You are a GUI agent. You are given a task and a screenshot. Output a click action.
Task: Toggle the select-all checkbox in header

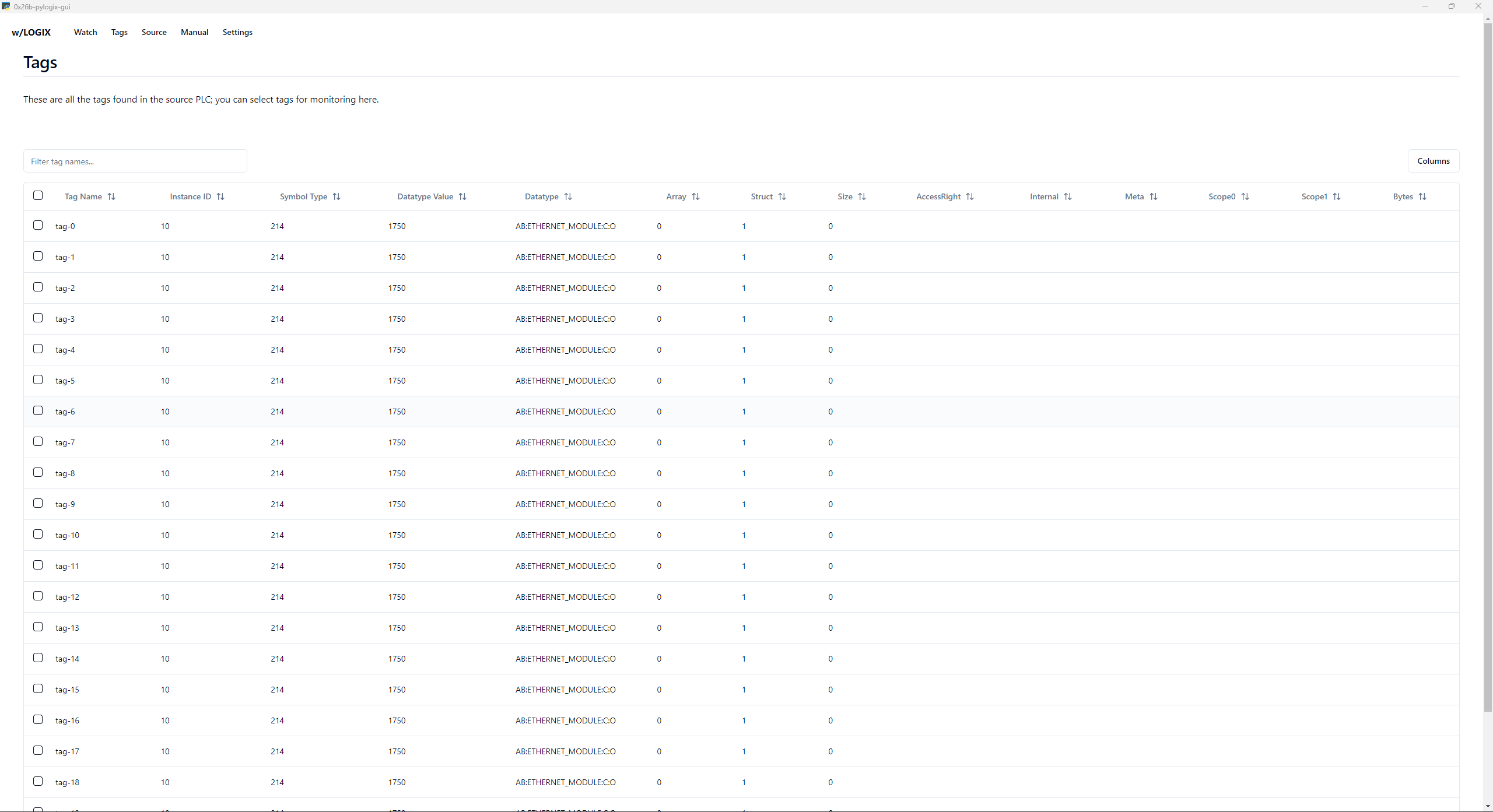pyautogui.click(x=38, y=195)
